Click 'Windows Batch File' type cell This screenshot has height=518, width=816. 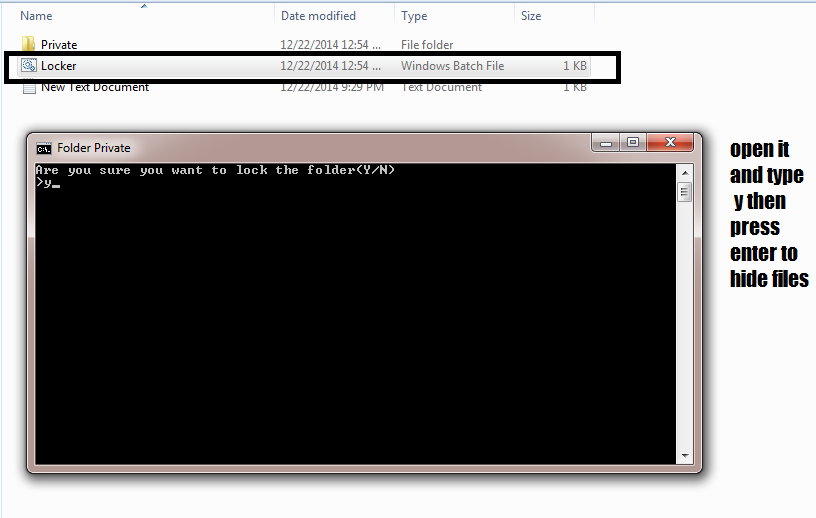pyautogui.click(x=452, y=66)
